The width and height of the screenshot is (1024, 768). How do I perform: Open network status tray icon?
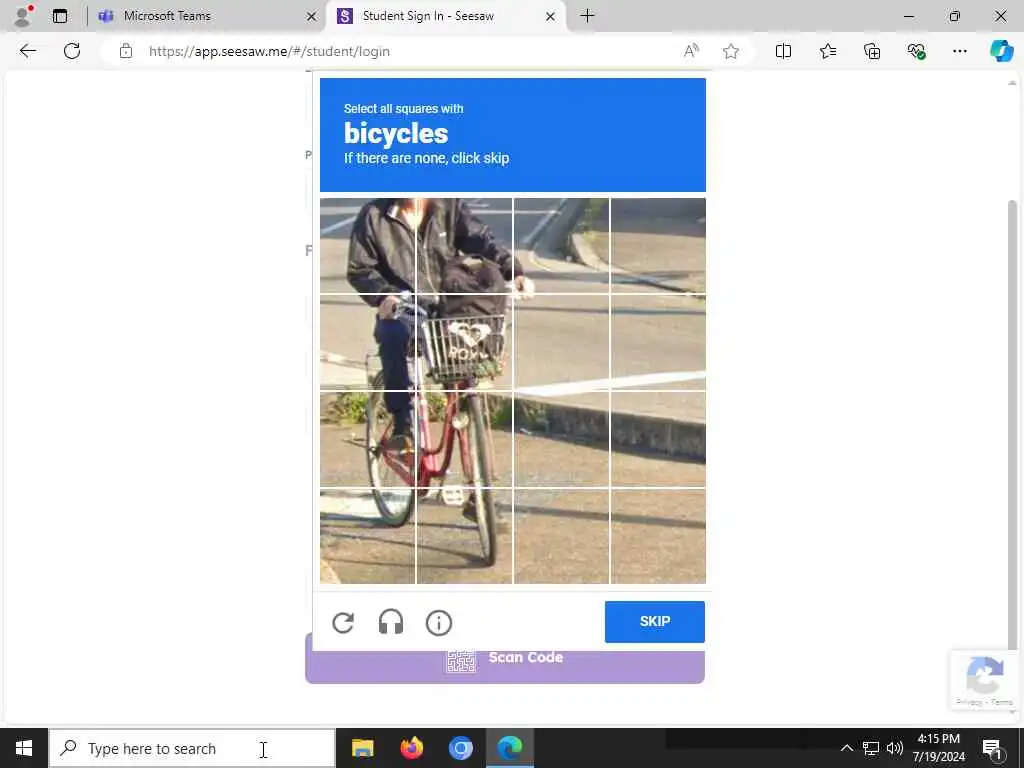(x=871, y=748)
